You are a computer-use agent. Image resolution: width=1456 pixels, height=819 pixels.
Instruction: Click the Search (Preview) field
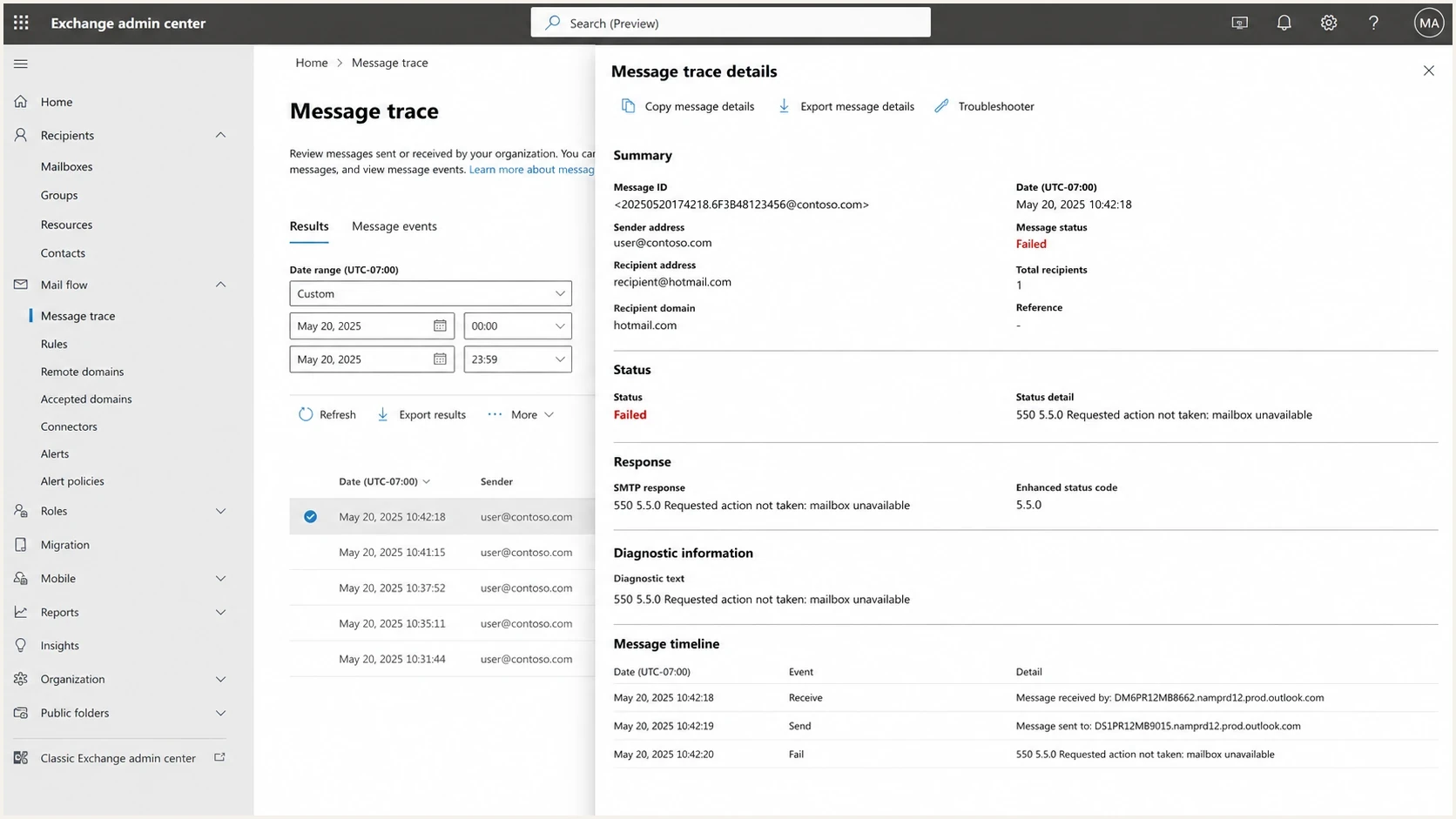tap(731, 23)
